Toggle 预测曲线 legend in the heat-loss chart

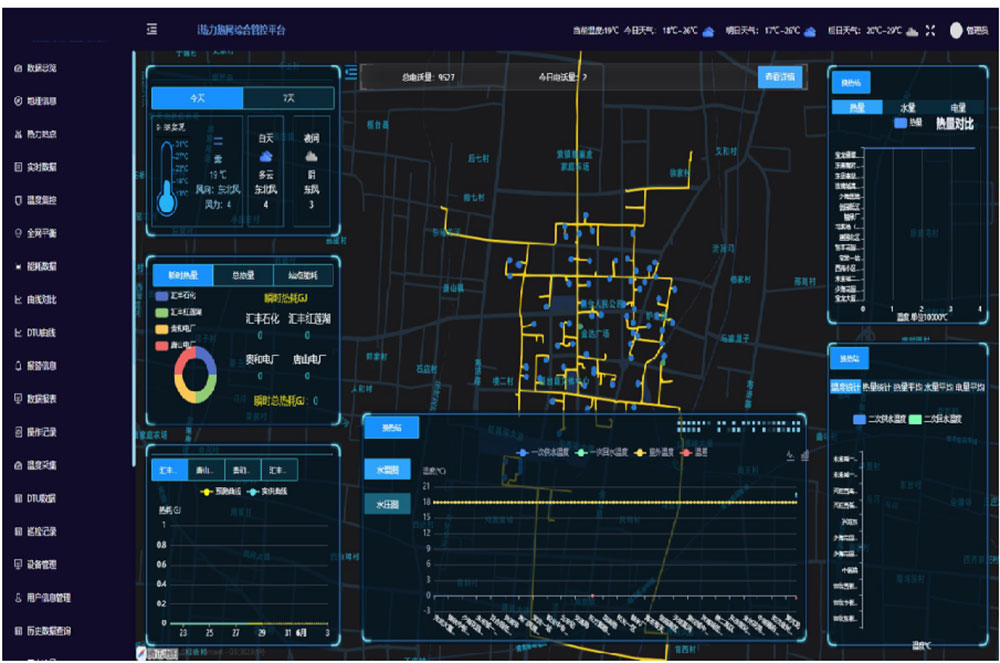point(221,492)
